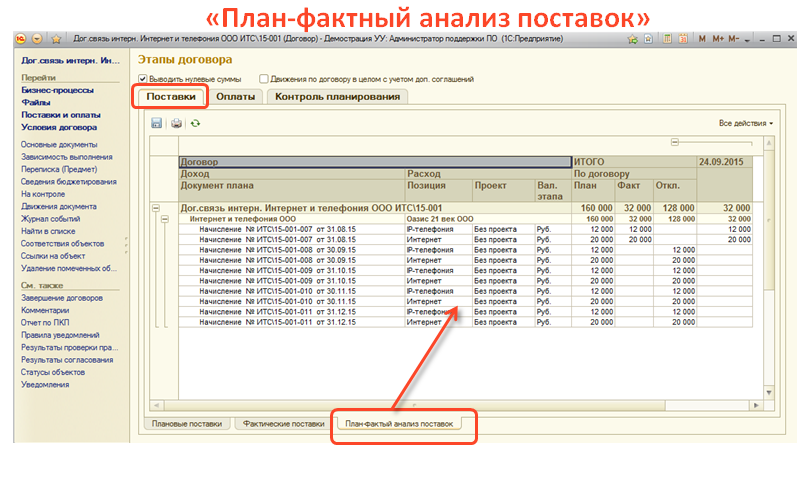Select the 'Плановые поставки' bottom tab
The height and width of the screenshot is (497, 809).
click(187, 424)
